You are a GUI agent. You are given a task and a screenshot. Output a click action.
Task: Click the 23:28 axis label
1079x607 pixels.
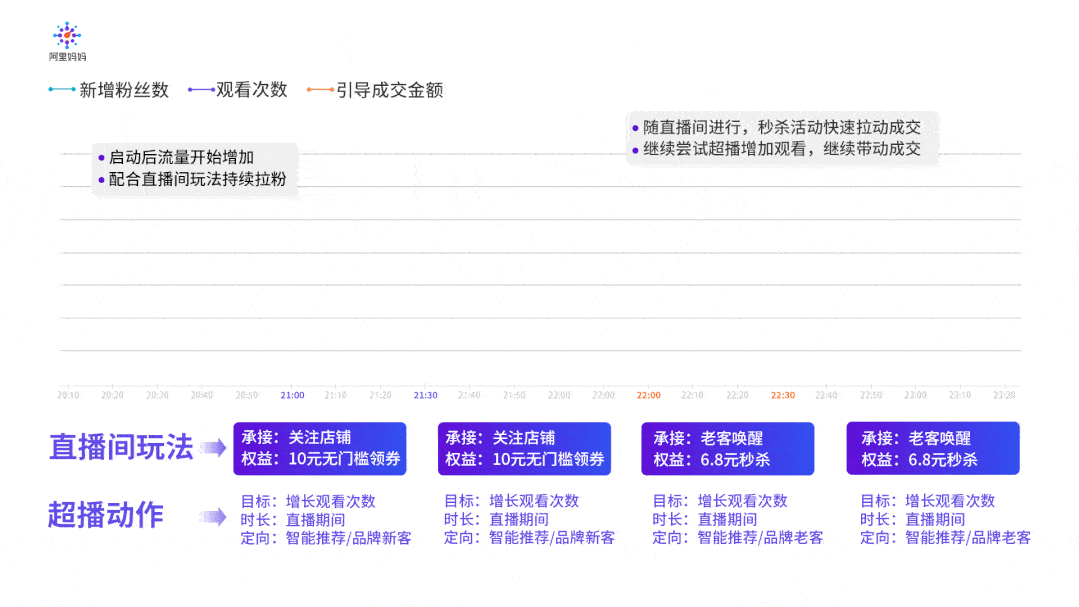pyautogui.click(x=1004, y=395)
